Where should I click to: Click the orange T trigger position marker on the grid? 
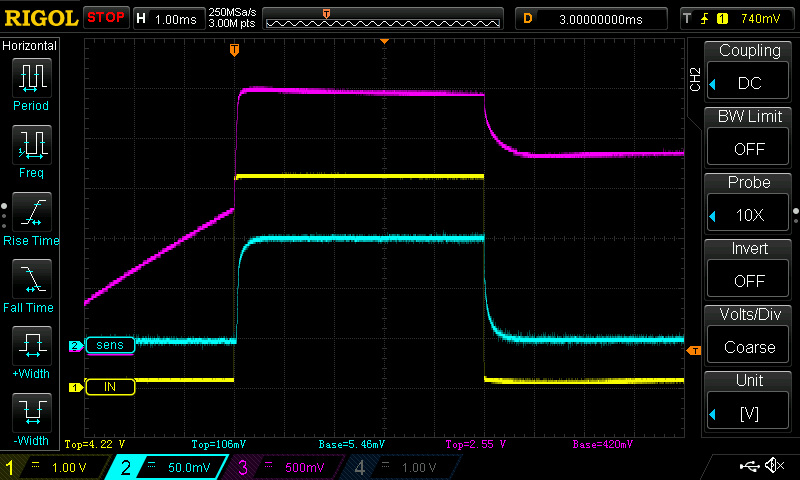click(x=234, y=49)
